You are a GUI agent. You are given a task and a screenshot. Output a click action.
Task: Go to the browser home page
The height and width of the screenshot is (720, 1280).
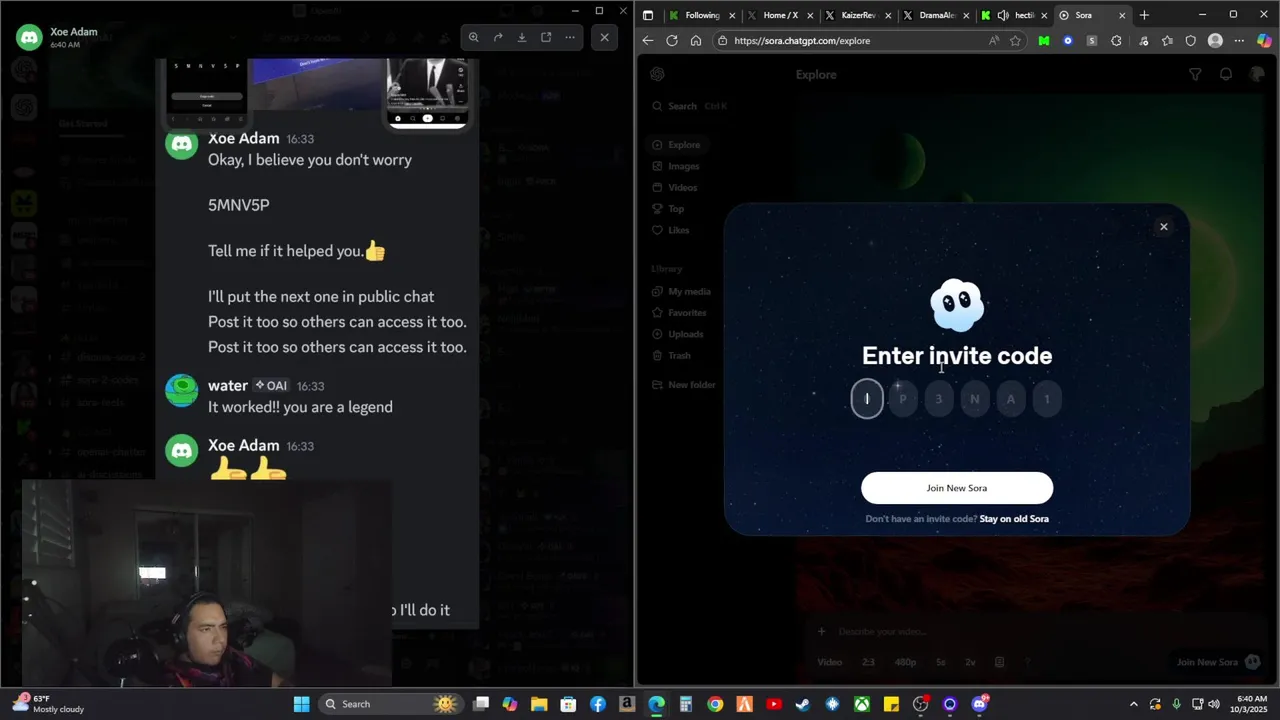(696, 41)
